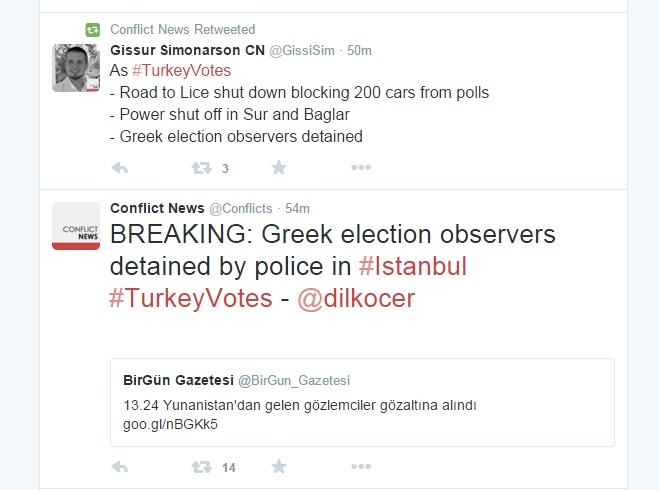
Task: Favorite Gissur Simonarson's tweet with star
Action: pos(279,168)
